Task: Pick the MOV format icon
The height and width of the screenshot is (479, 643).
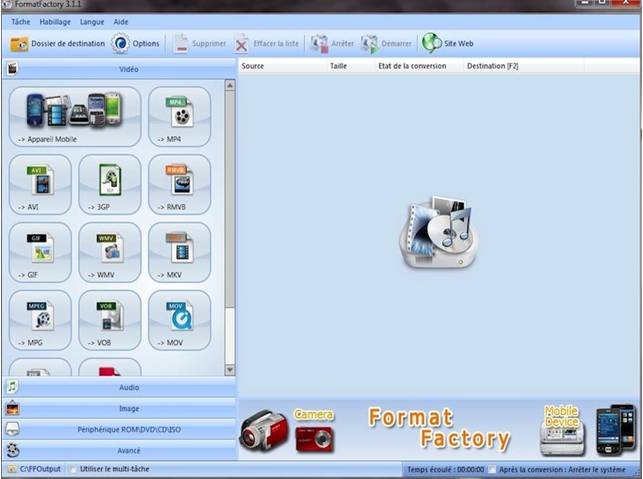Action: [179, 319]
